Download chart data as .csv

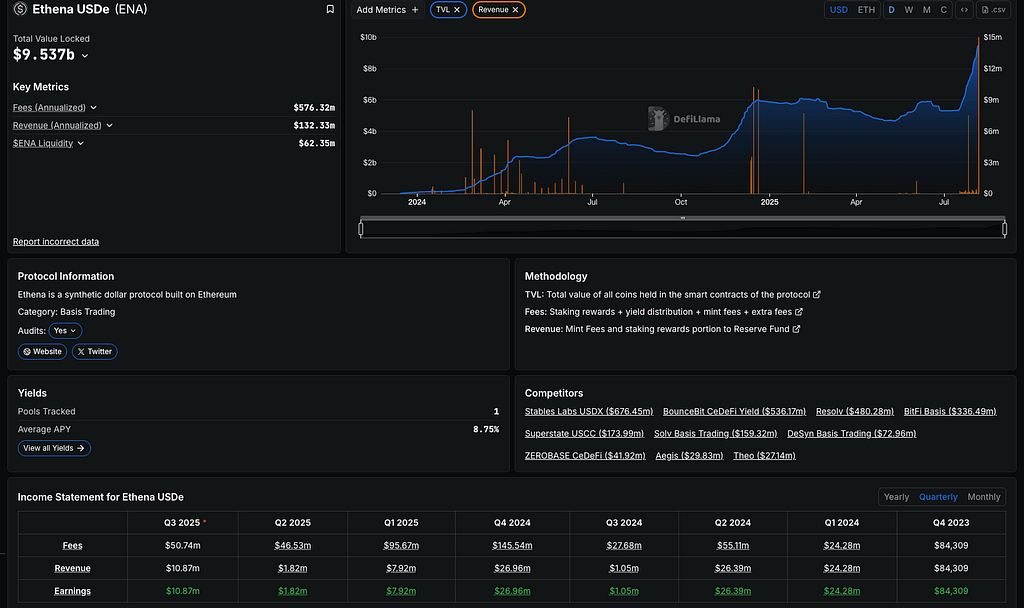point(993,10)
